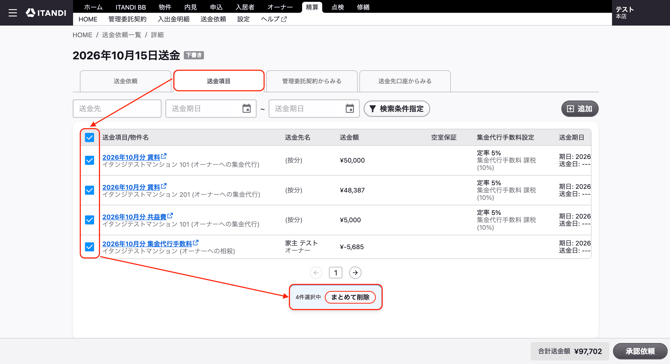
Task: Uncheck 賃料 row for マンション 201
Action: [89, 190]
